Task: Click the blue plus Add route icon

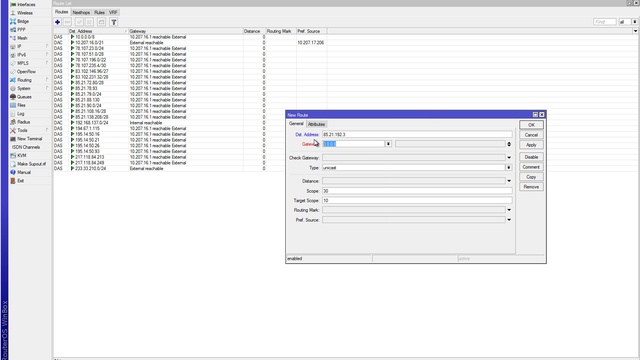Action: click(x=58, y=22)
